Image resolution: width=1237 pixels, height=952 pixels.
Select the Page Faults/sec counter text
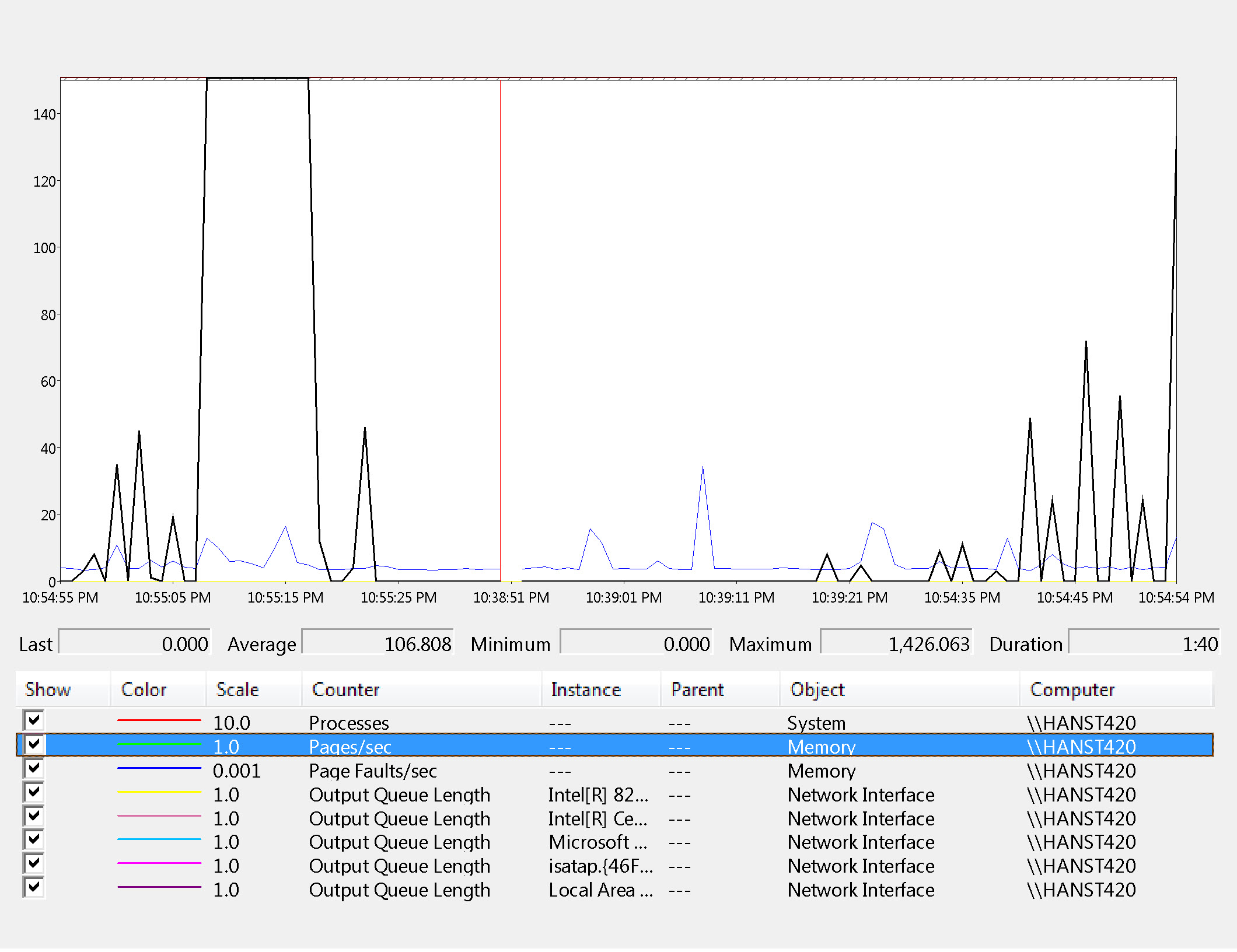point(373,771)
